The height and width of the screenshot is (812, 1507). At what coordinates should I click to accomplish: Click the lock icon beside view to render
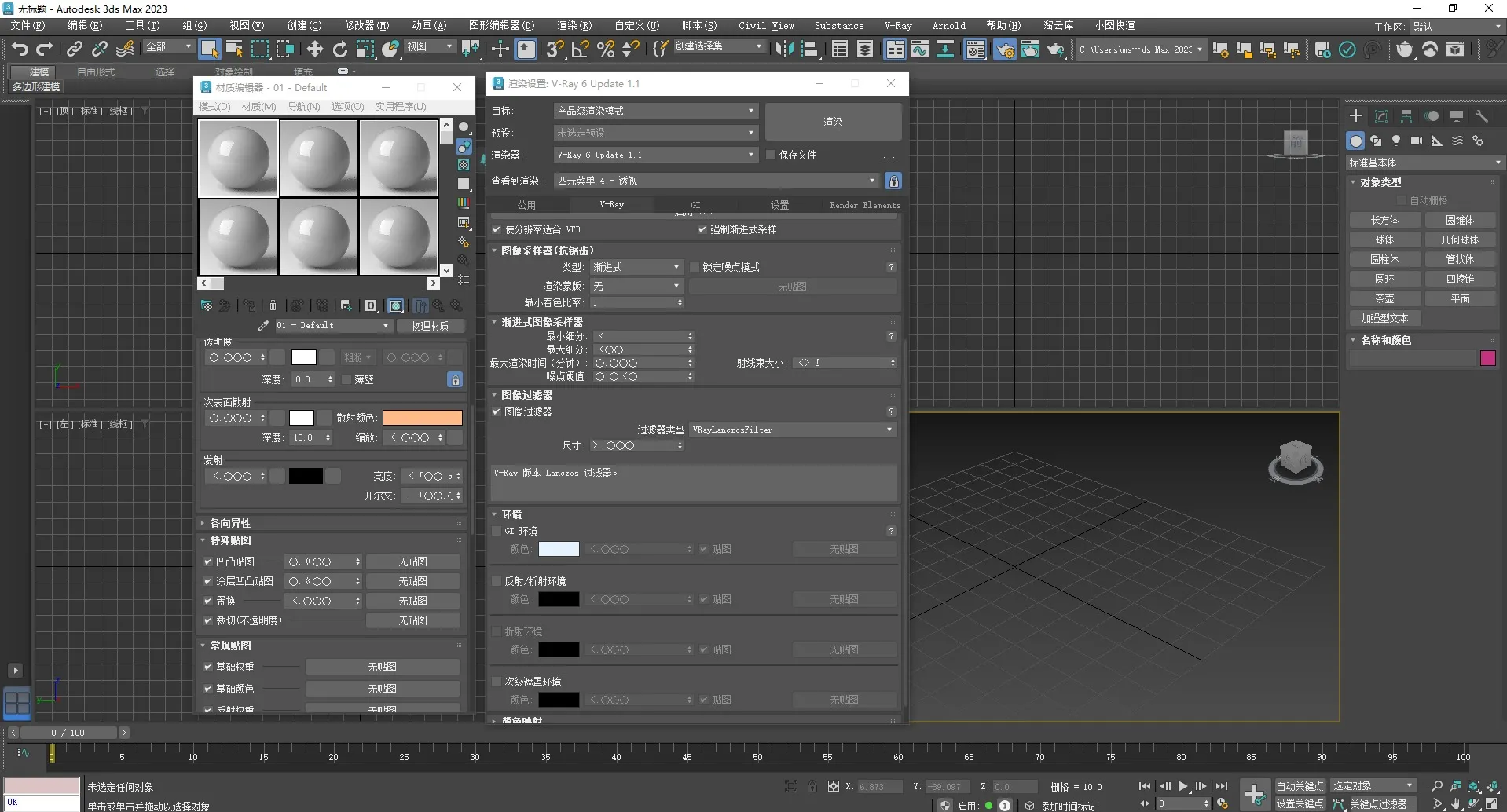[x=893, y=181]
